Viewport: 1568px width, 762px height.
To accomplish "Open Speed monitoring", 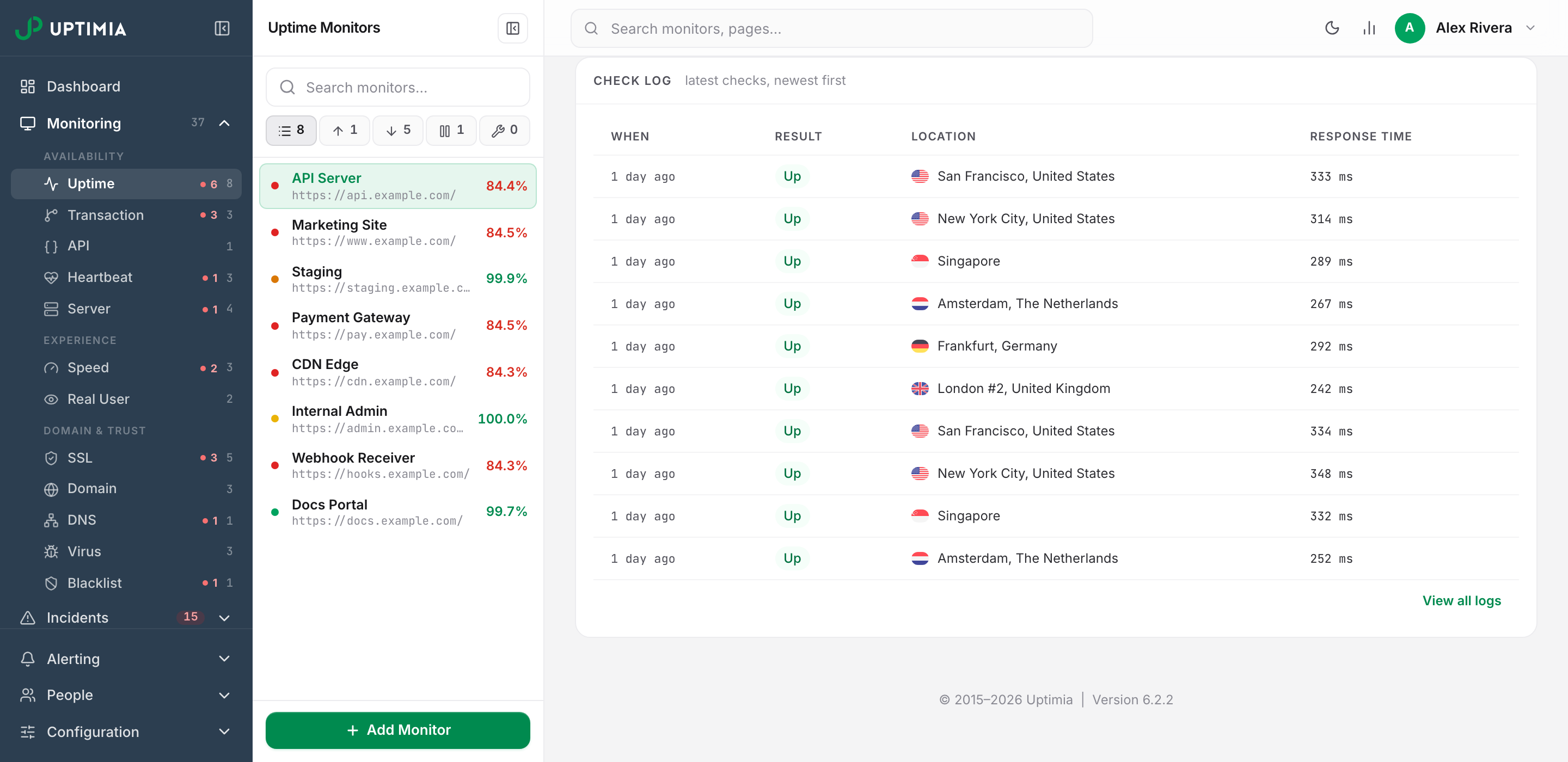I will click(x=126, y=367).
